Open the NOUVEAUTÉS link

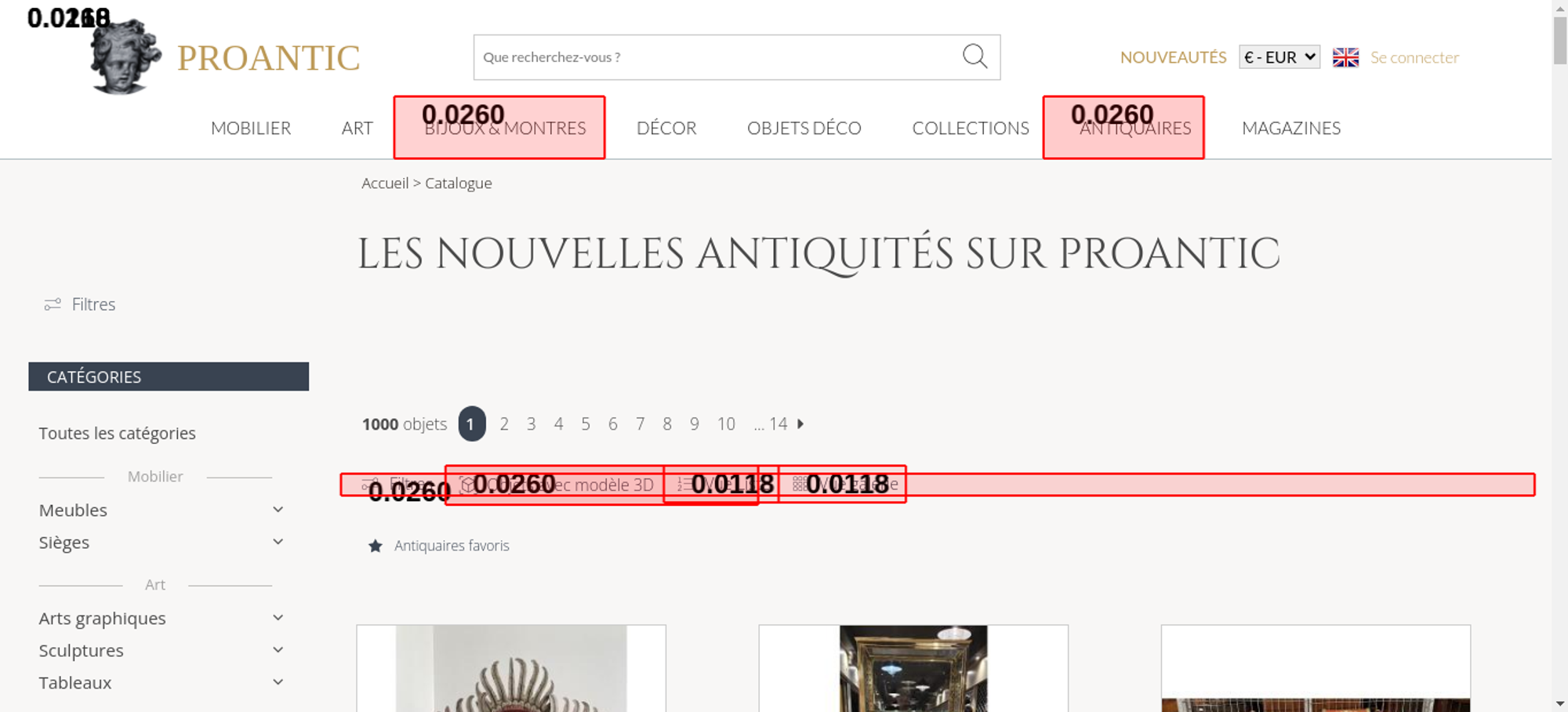click(1173, 57)
